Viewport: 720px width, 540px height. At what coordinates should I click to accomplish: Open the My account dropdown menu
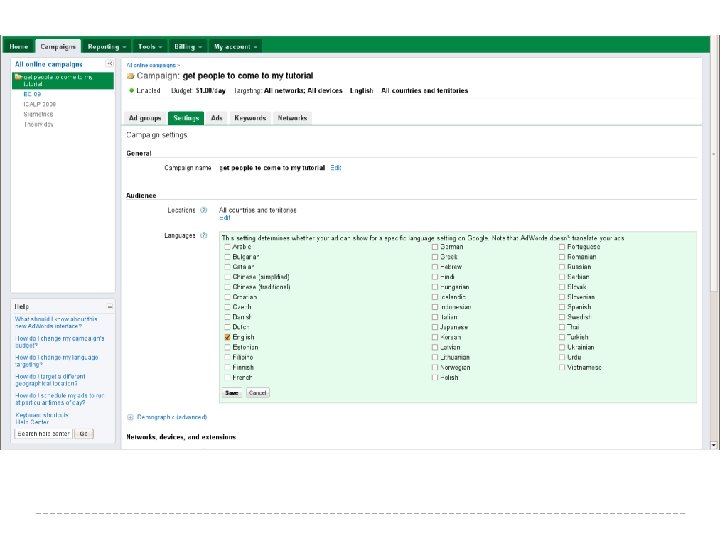pyautogui.click(x=236, y=46)
